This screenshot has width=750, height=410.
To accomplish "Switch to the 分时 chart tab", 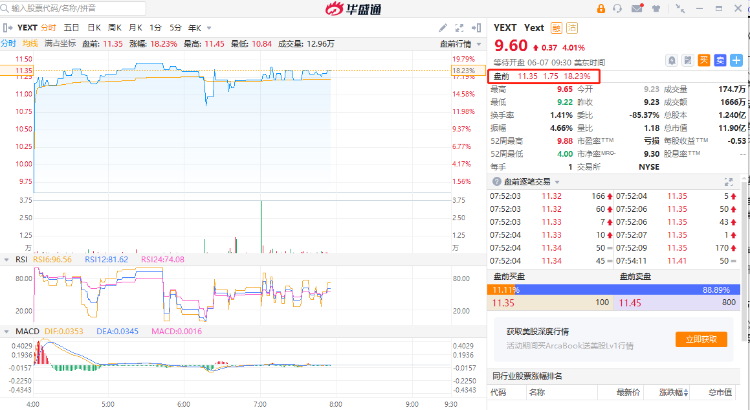I will (x=48, y=28).
